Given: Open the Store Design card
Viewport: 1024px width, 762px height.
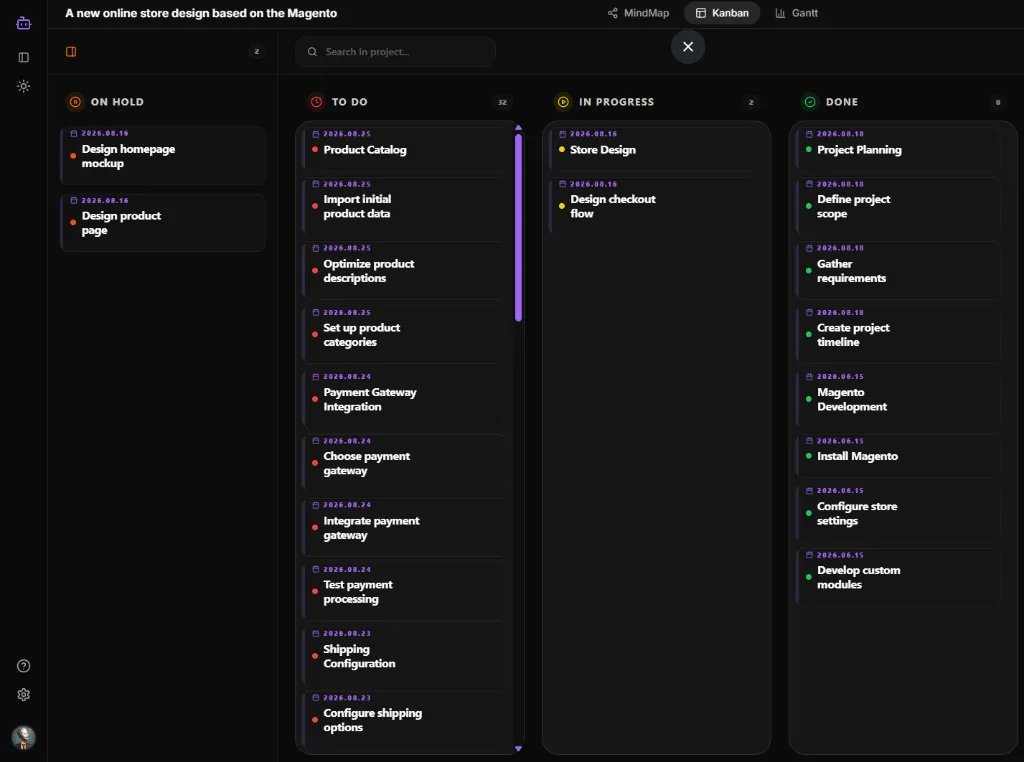Looking at the screenshot, I should click(x=652, y=150).
